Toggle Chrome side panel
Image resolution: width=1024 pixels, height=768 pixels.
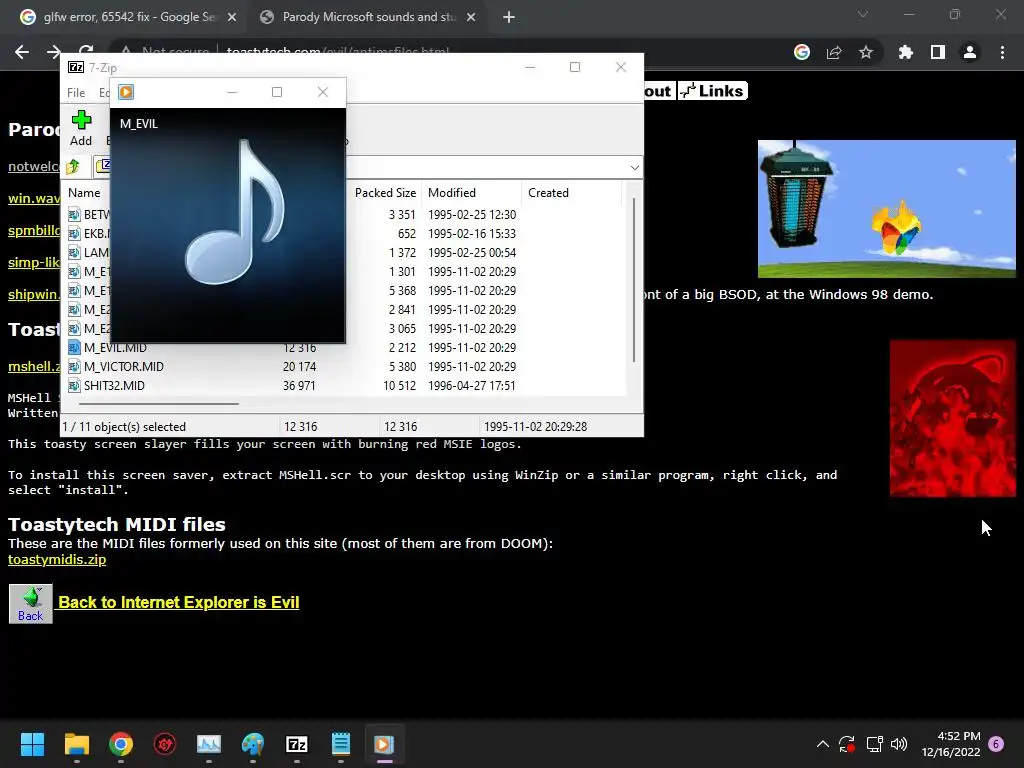coord(938,52)
